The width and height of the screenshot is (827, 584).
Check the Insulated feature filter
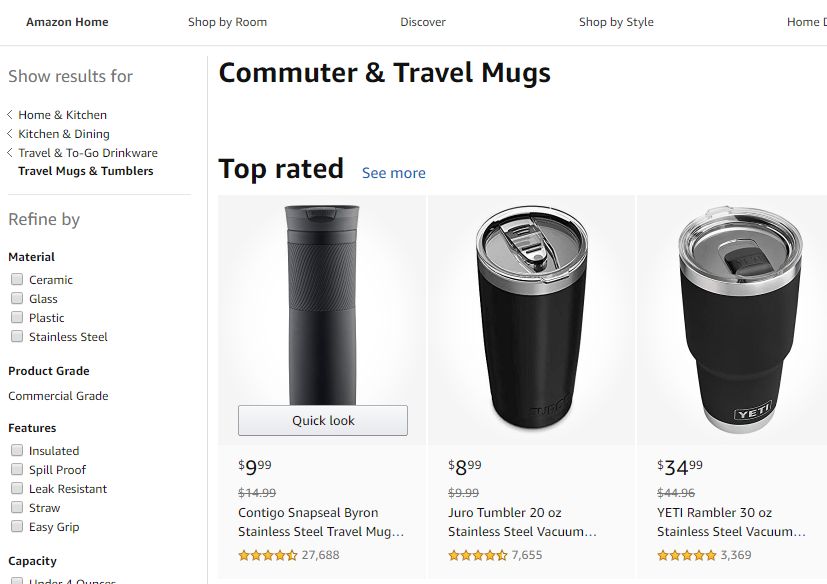pos(17,450)
